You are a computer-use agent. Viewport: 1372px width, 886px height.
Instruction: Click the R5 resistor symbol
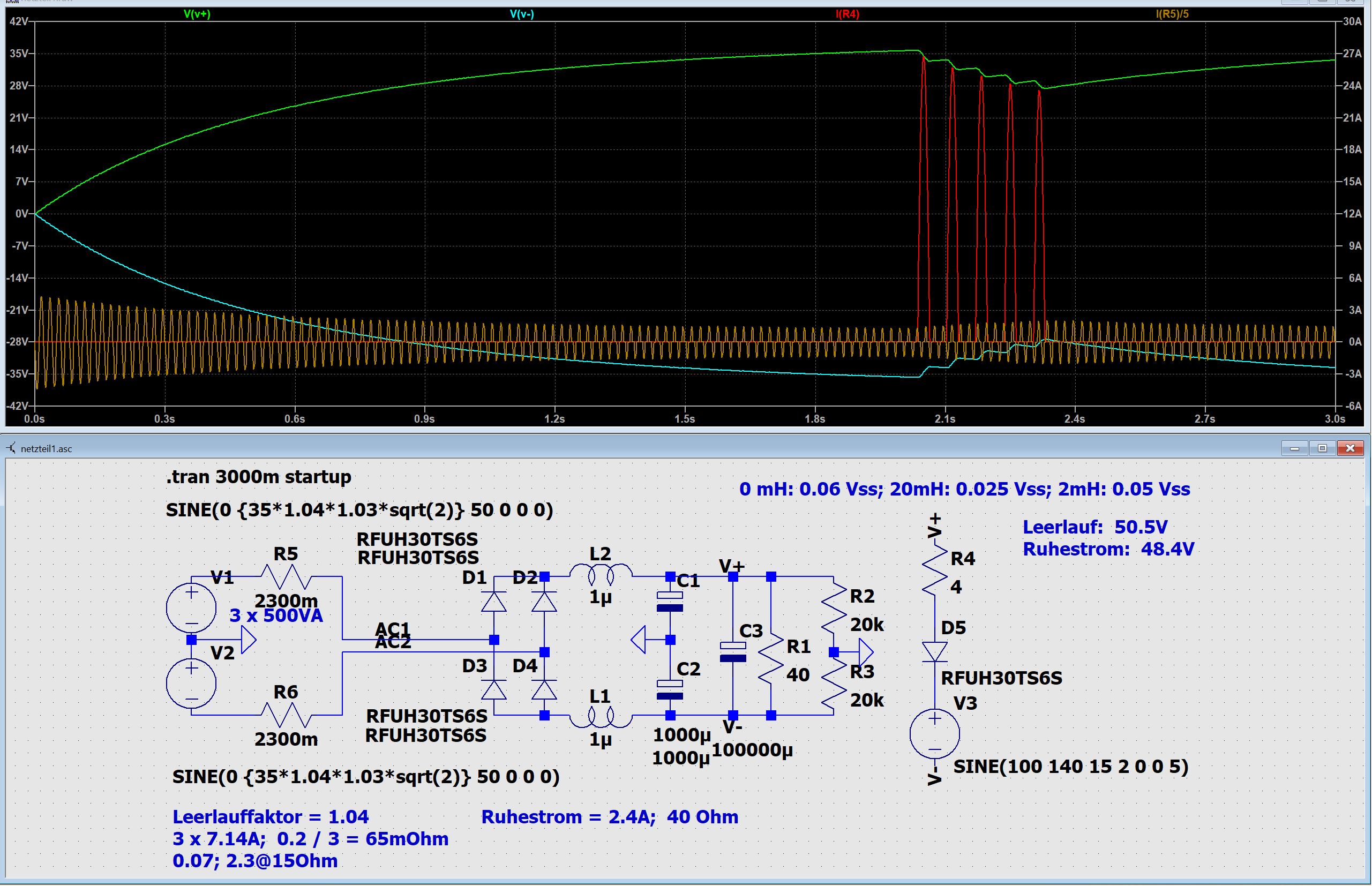pyautogui.click(x=286, y=576)
